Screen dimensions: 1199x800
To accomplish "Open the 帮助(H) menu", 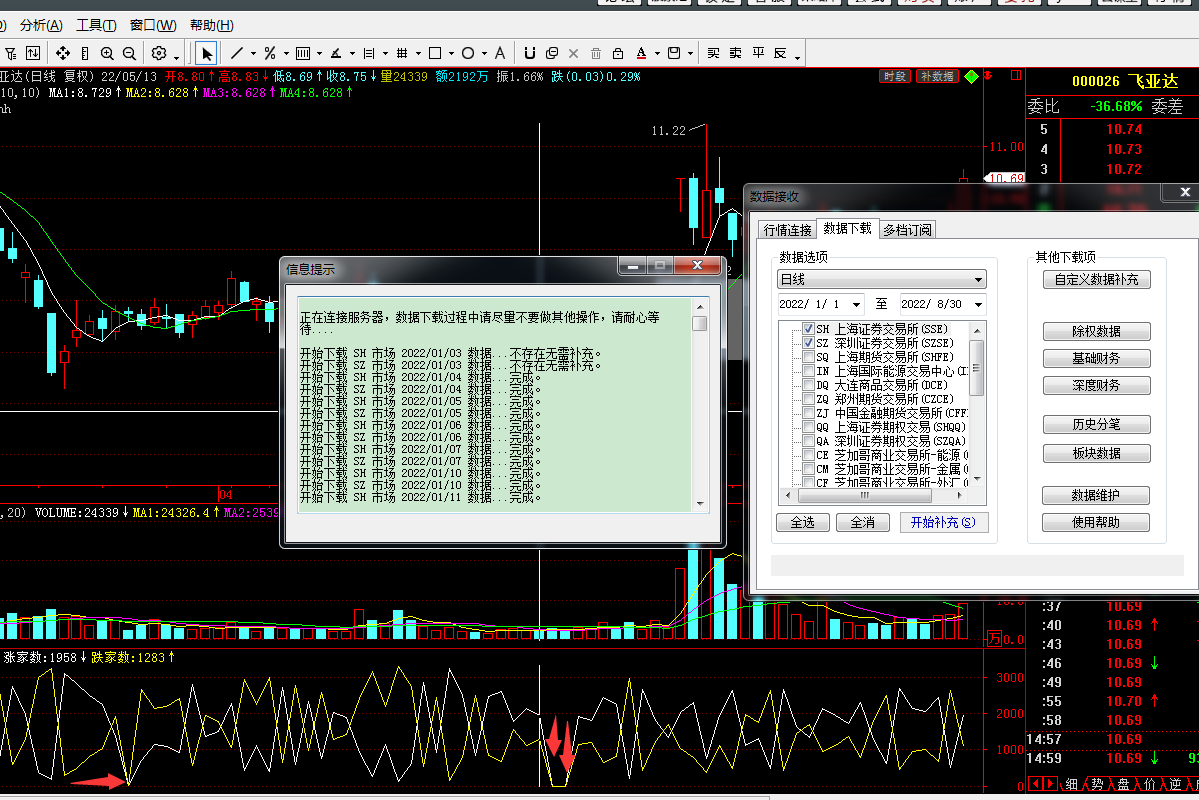I will click(x=212, y=25).
